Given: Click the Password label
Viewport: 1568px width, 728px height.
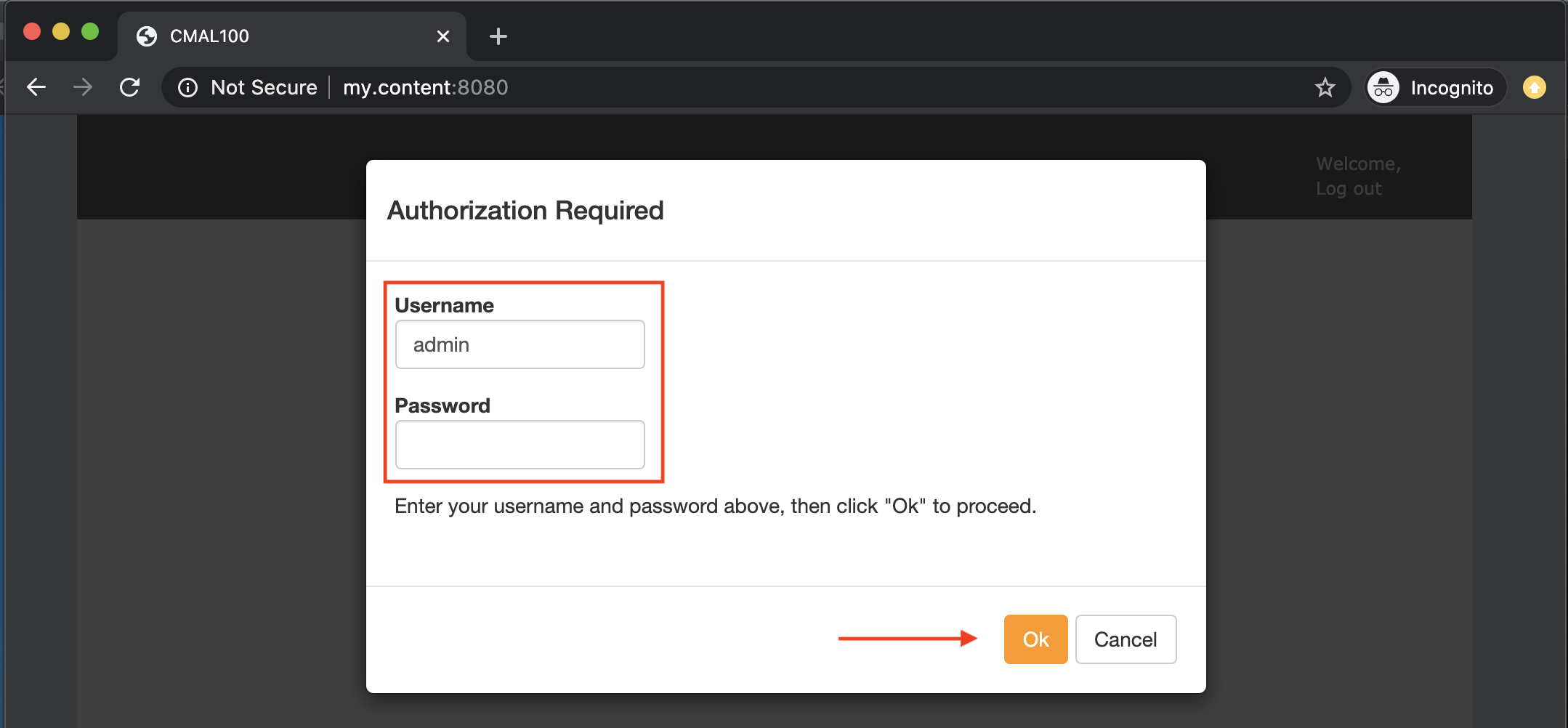Looking at the screenshot, I should [x=442, y=406].
